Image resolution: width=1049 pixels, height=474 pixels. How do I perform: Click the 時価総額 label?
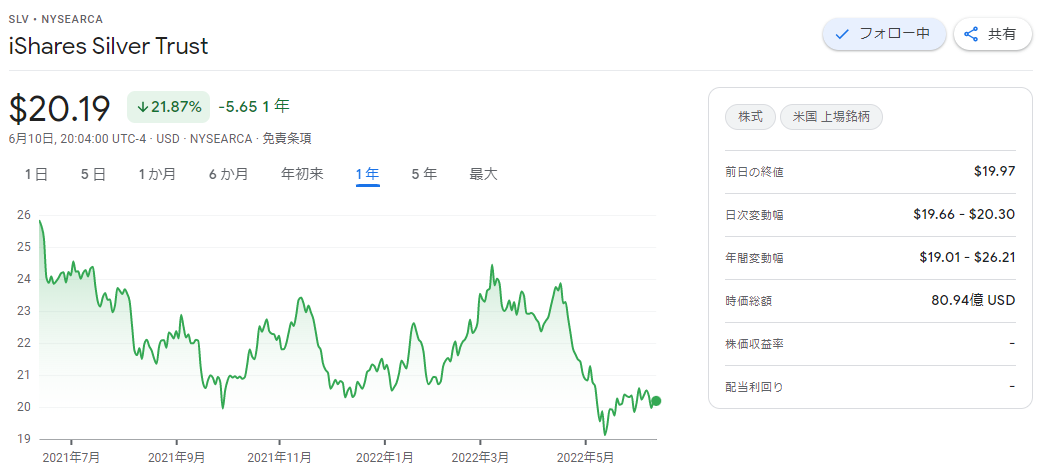[x=749, y=302]
